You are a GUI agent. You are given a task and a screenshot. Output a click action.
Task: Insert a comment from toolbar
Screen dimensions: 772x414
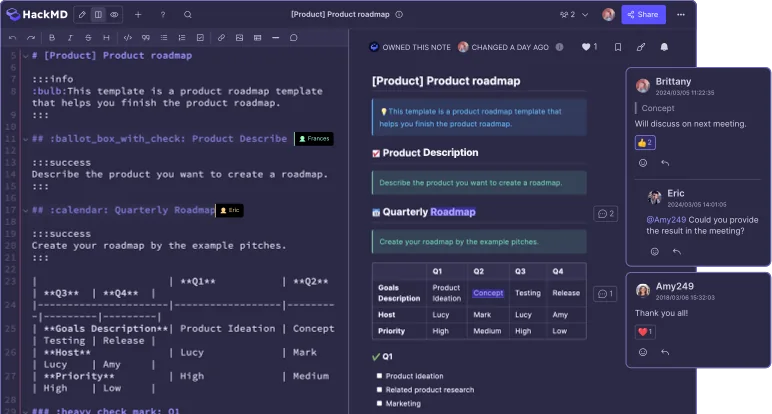point(293,38)
